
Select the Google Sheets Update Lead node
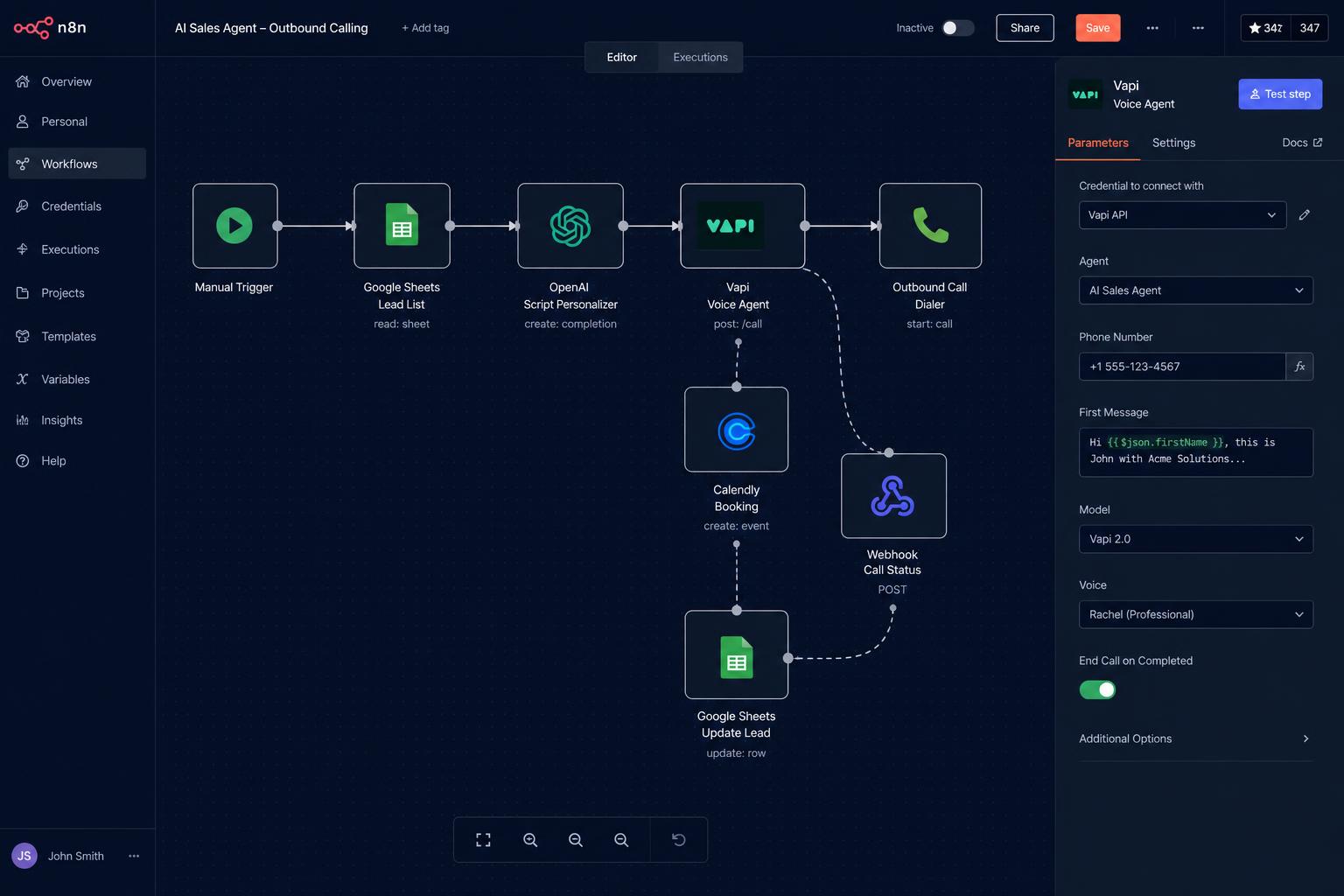click(736, 654)
